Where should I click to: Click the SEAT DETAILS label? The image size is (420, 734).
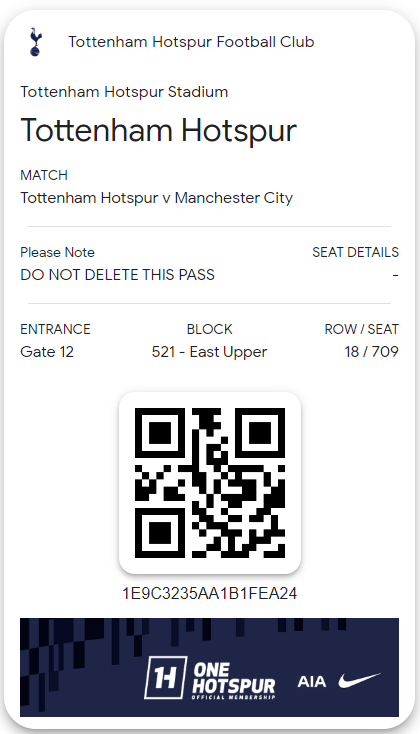click(x=355, y=252)
